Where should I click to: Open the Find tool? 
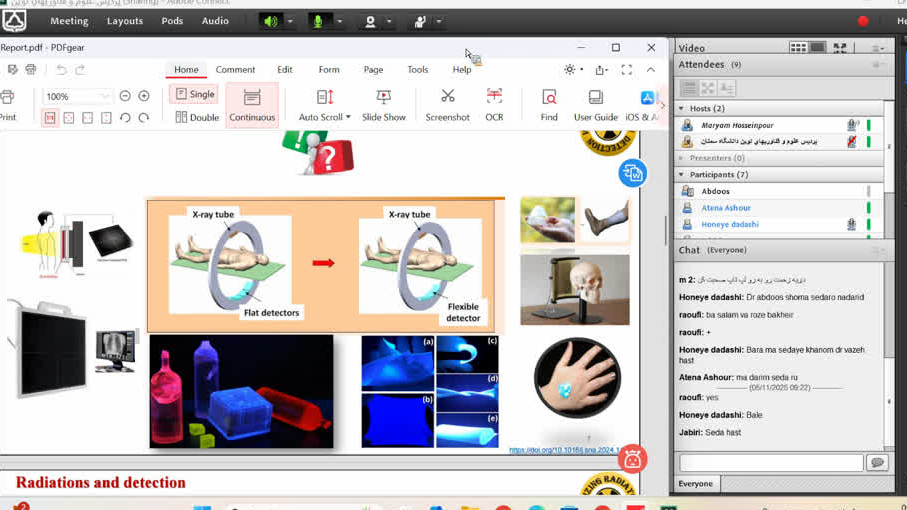pos(549,105)
